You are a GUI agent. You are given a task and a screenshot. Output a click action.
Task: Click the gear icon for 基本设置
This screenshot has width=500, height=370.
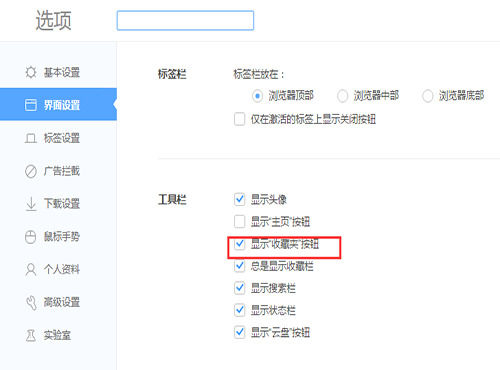point(31,72)
